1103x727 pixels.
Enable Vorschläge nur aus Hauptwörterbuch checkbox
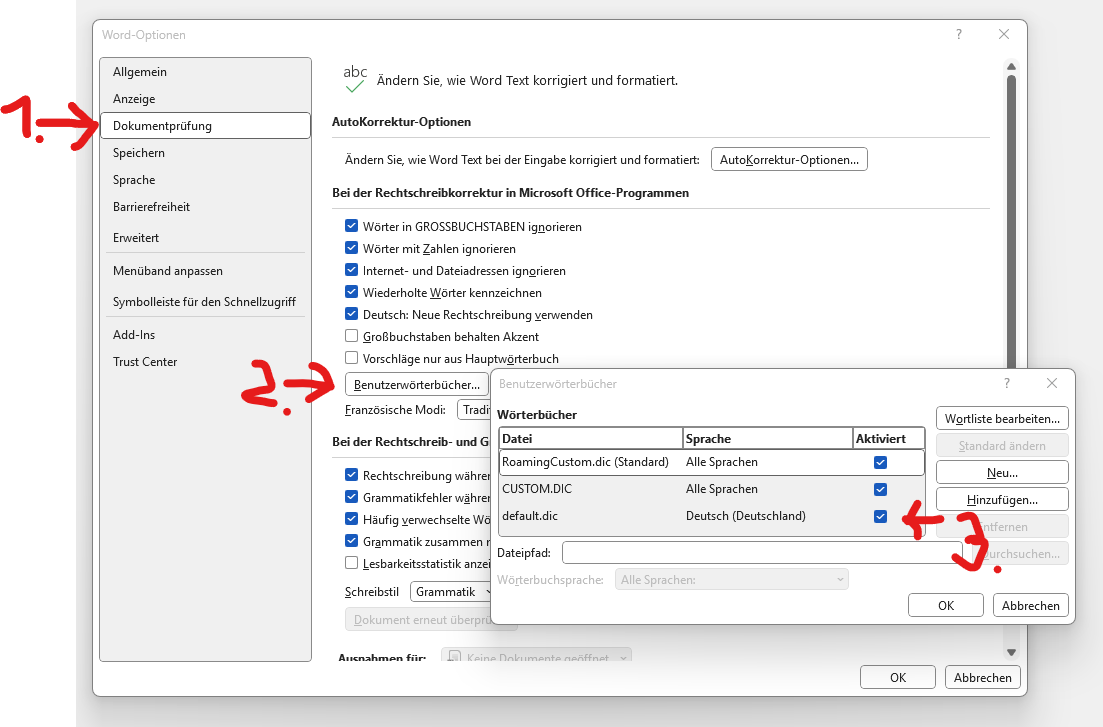352,358
